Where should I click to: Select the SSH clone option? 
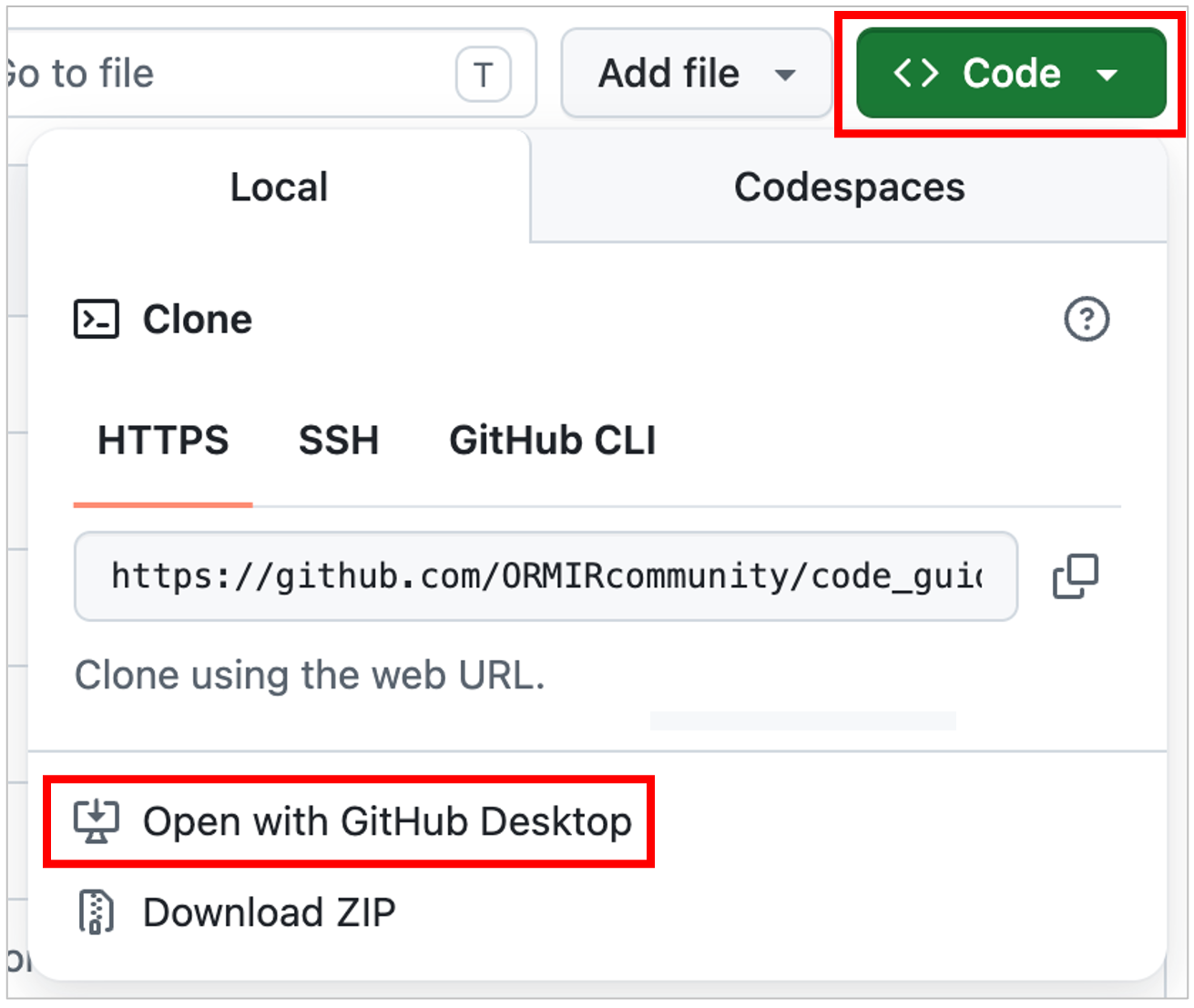click(x=339, y=441)
